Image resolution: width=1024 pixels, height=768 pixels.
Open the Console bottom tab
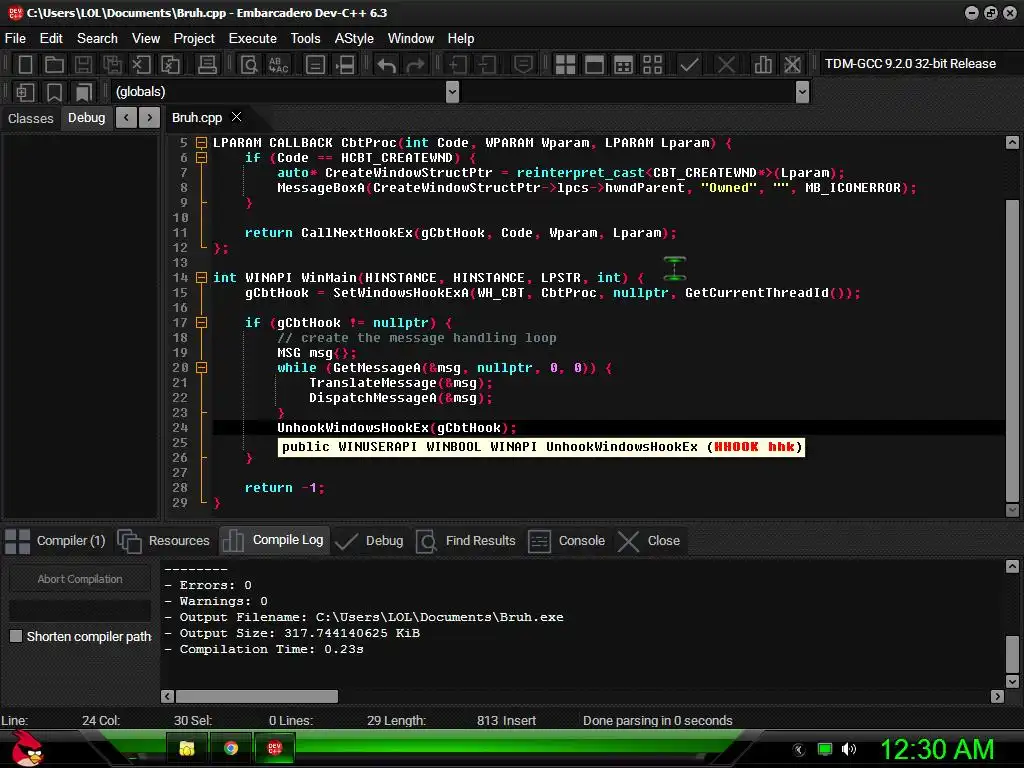click(566, 541)
